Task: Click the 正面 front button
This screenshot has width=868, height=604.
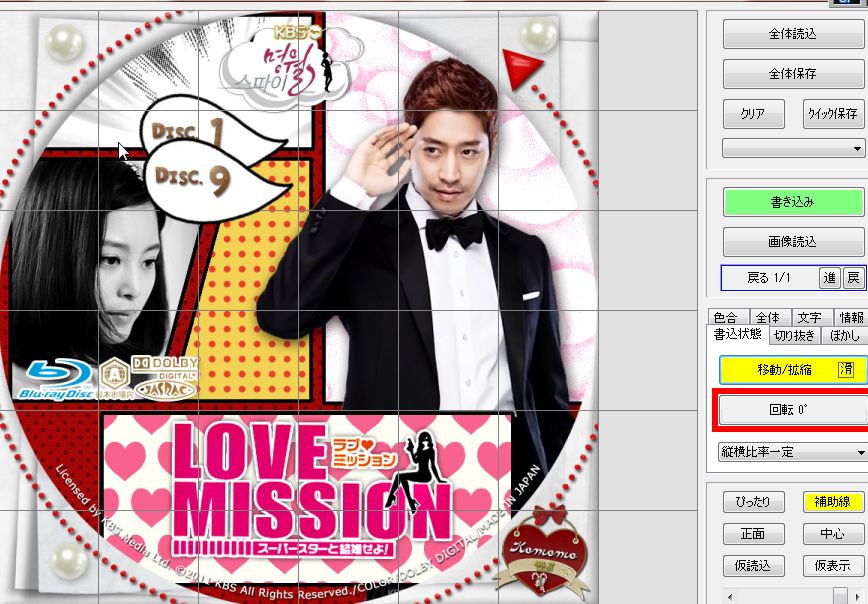Action: tap(753, 534)
